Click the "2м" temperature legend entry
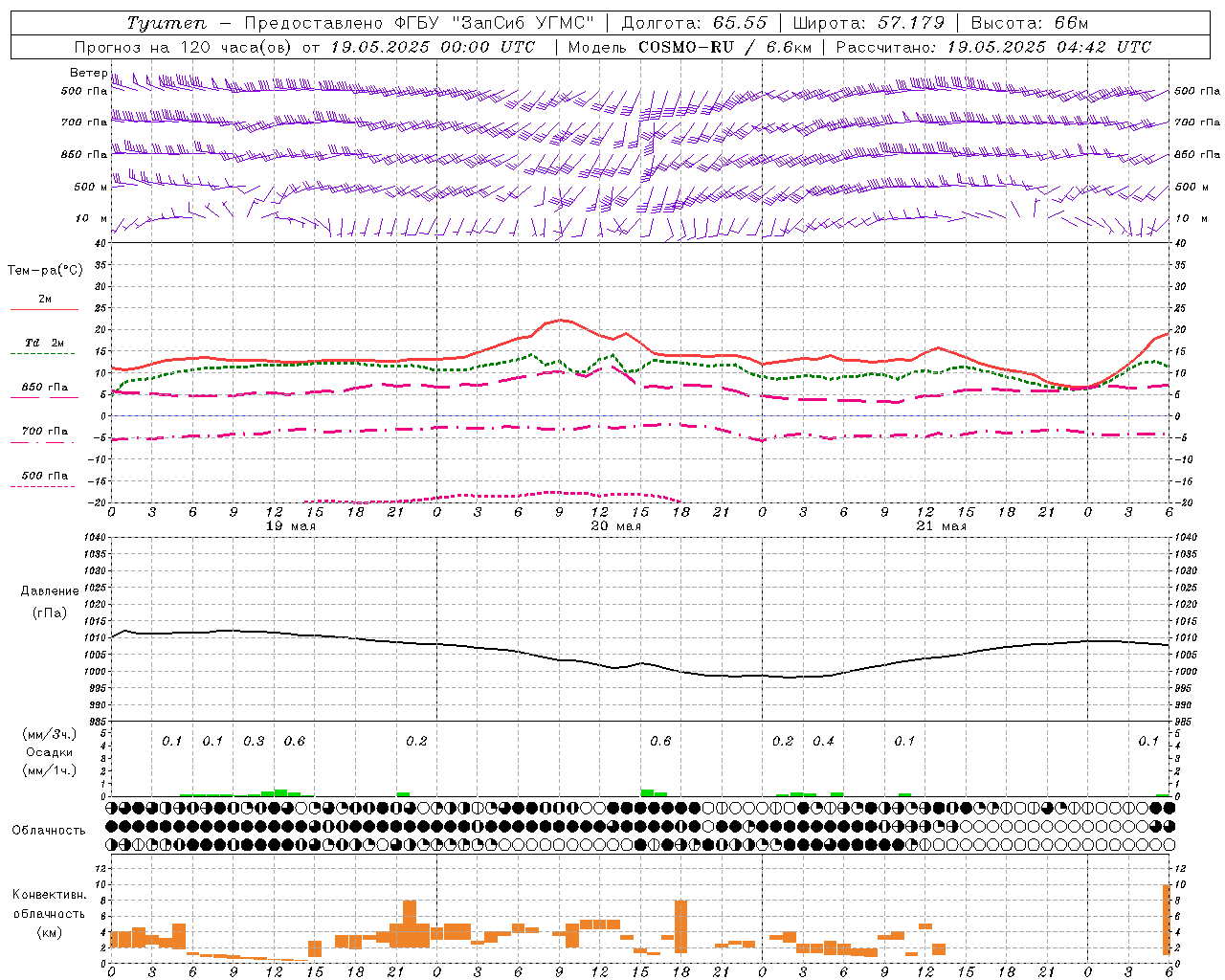 coord(45,300)
